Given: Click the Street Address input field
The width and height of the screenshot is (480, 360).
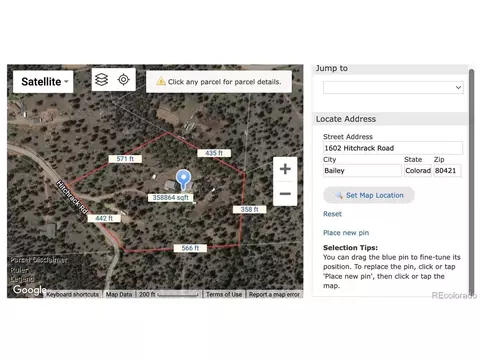Looking at the screenshot, I should pos(393,148).
